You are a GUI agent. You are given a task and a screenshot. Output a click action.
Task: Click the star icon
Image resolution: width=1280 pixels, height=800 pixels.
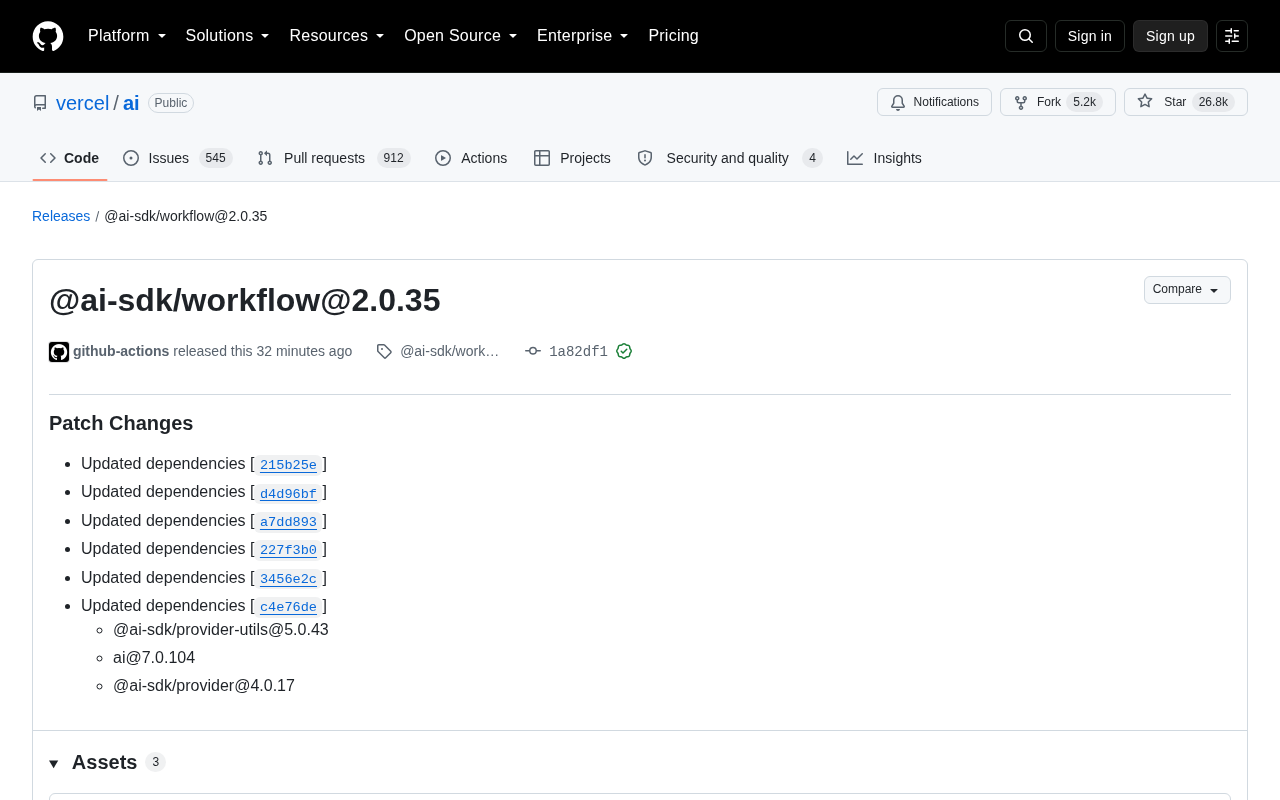coord(1145,101)
